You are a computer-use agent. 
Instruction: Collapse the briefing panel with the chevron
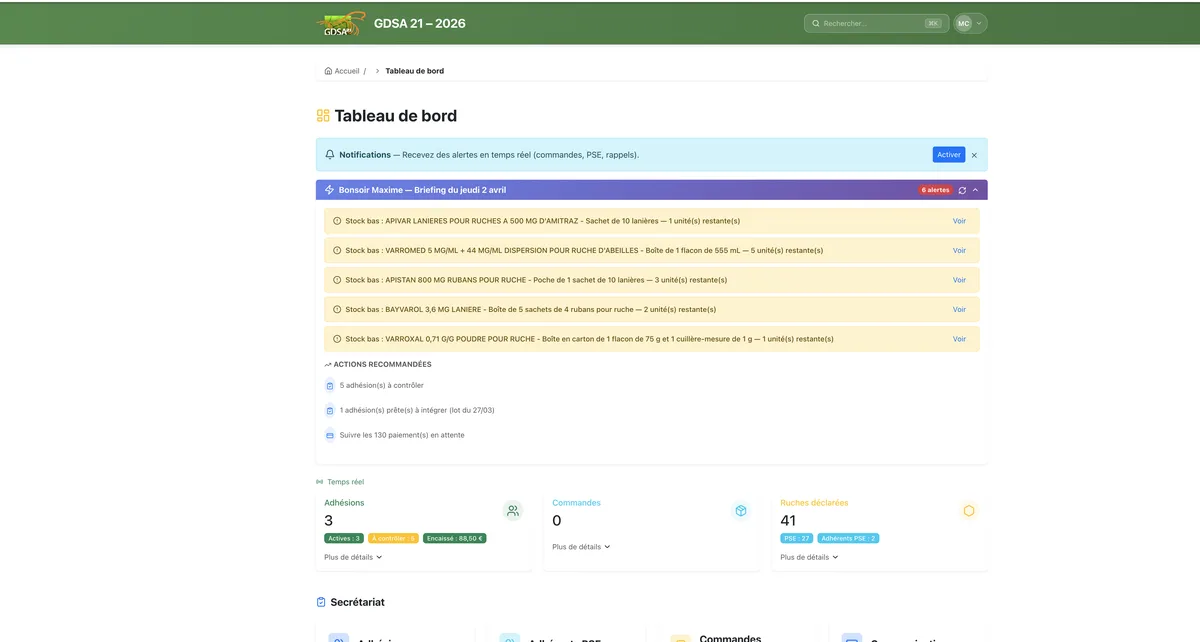click(x=976, y=188)
